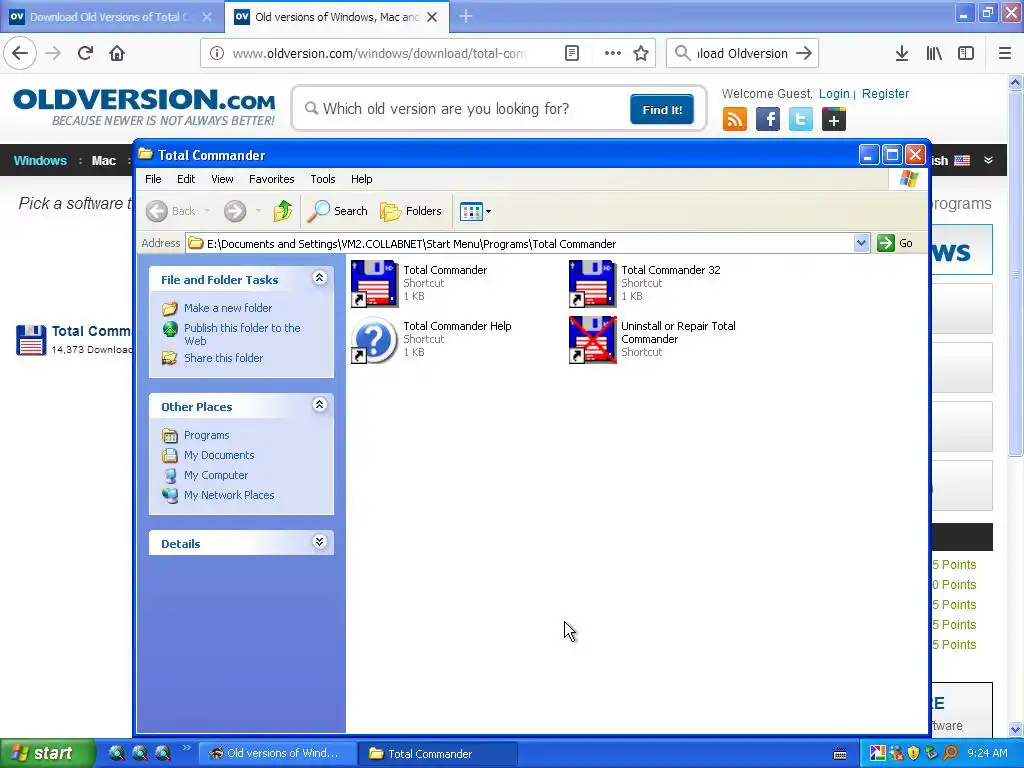This screenshot has width=1024, height=768.
Task: Click the Go button beside address bar
Action: (x=895, y=244)
